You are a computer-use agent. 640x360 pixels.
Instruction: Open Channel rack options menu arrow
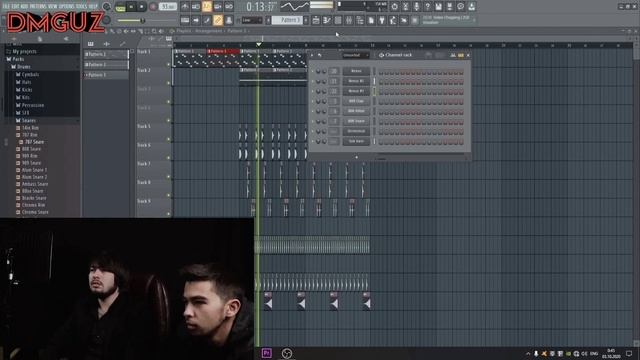coord(313,55)
